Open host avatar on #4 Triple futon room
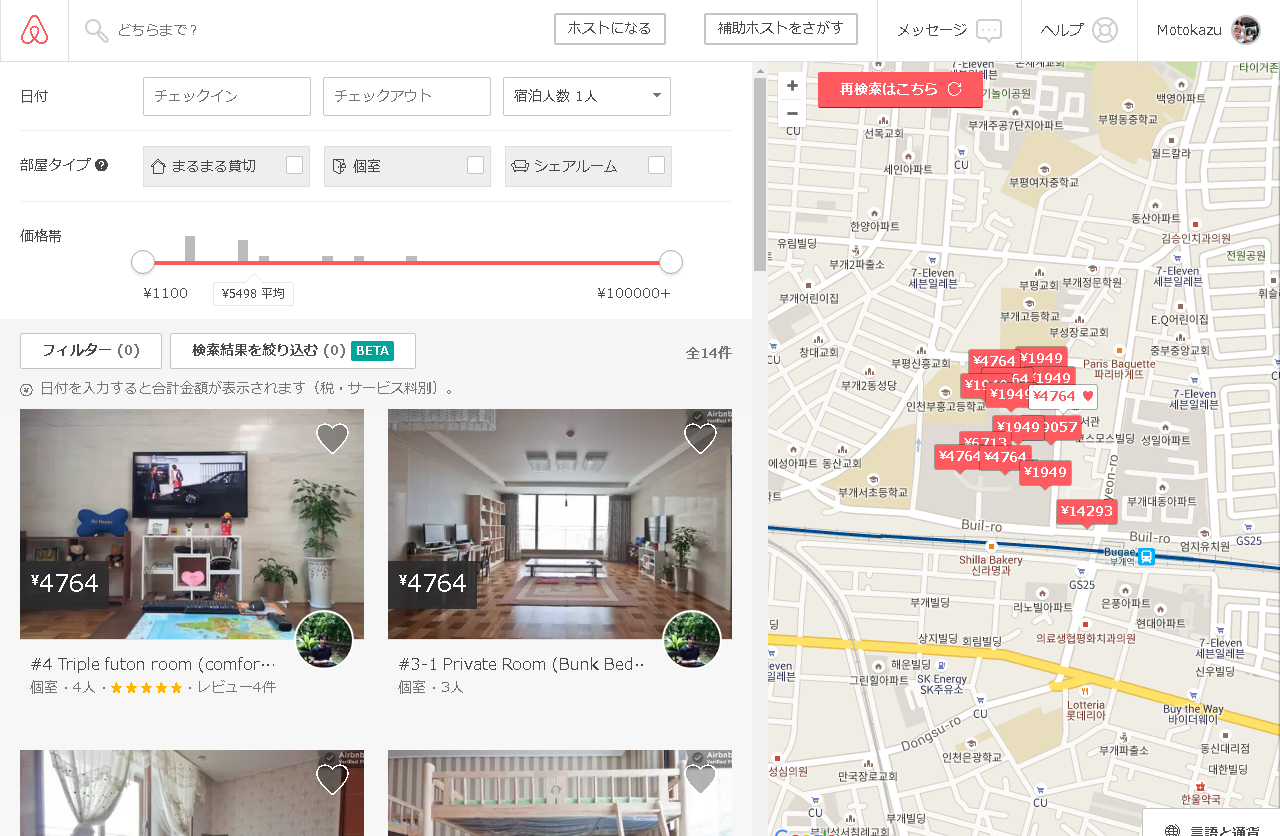Image resolution: width=1280 pixels, height=836 pixels. pos(324,640)
